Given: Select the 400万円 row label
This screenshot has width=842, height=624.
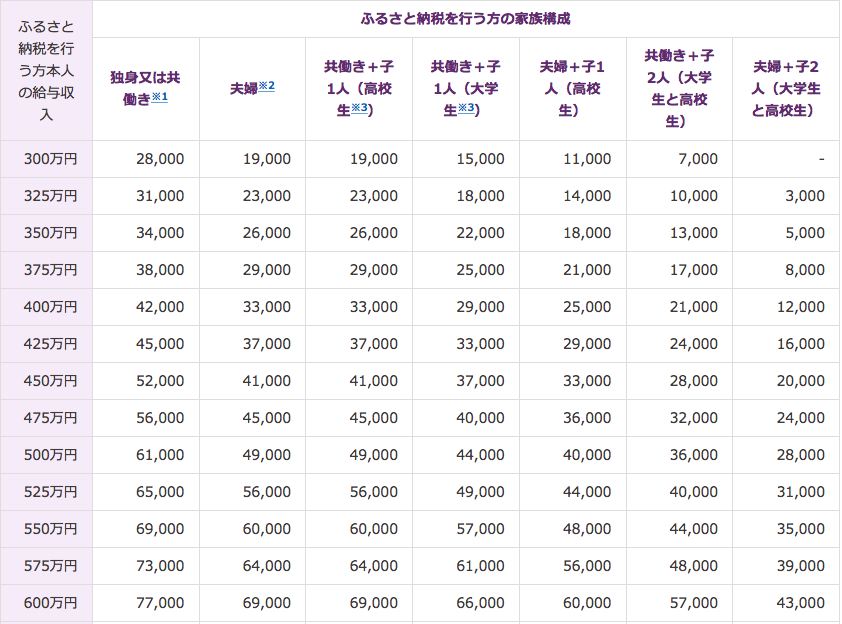Looking at the screenshot, I should pyautogui.click(x=50, y=307).
